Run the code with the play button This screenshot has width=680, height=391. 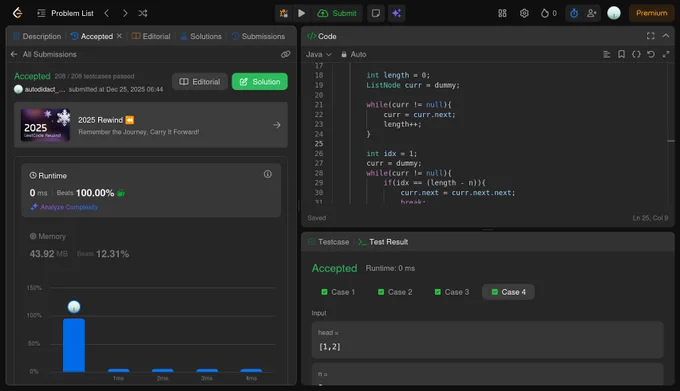point(301,13)
